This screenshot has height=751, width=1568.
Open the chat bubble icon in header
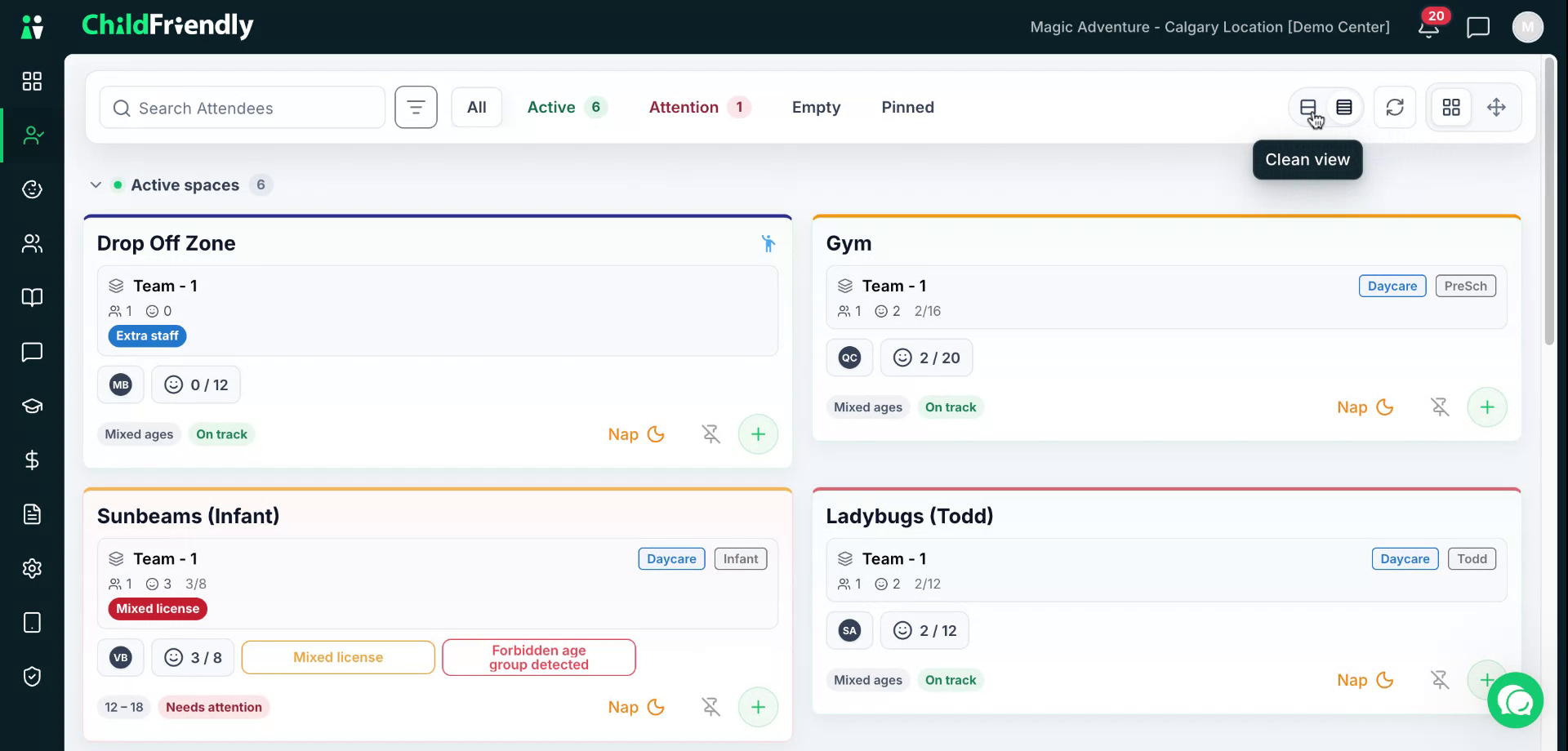click(1478, 27)
